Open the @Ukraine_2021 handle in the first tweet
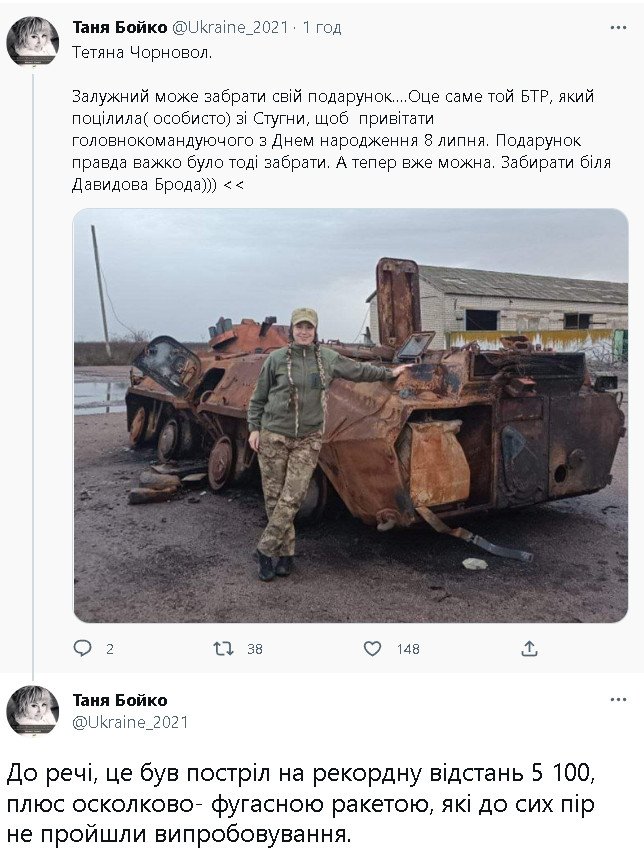The image size is (644, 855). pyautogui.click(x=230, y=27)
